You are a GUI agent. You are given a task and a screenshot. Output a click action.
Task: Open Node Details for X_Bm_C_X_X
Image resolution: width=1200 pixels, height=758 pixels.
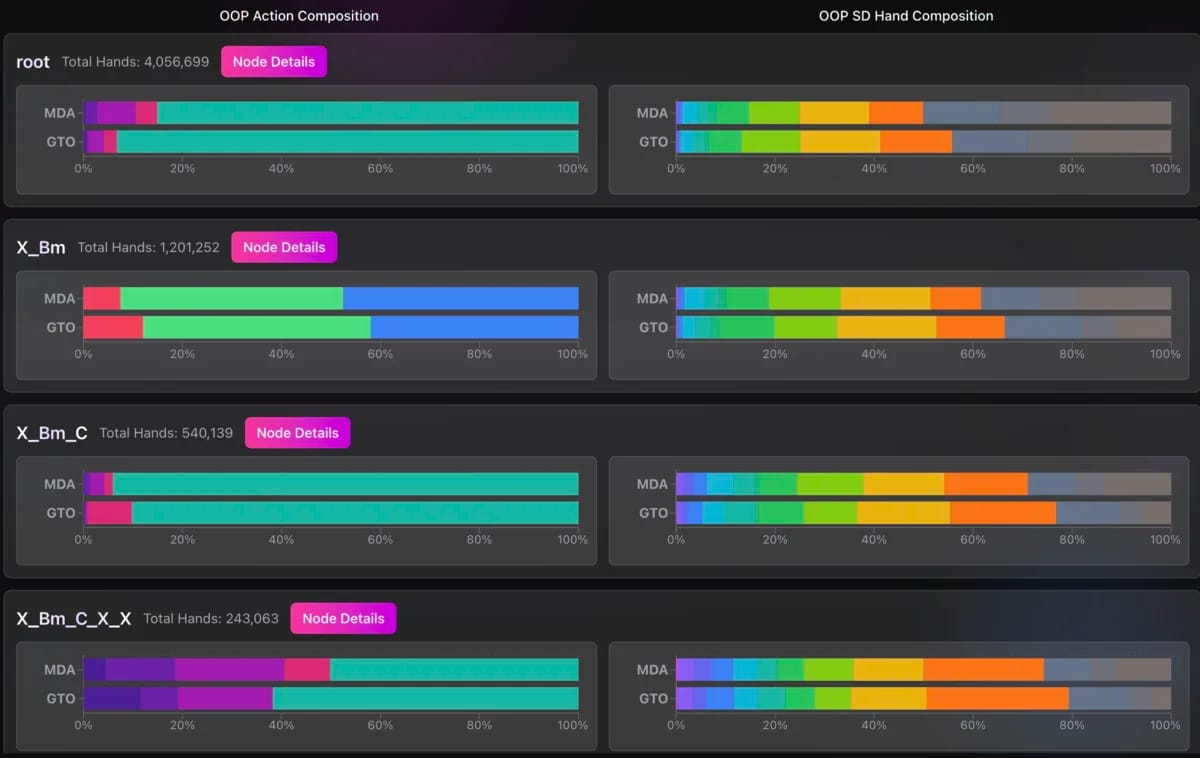point(343,618)
